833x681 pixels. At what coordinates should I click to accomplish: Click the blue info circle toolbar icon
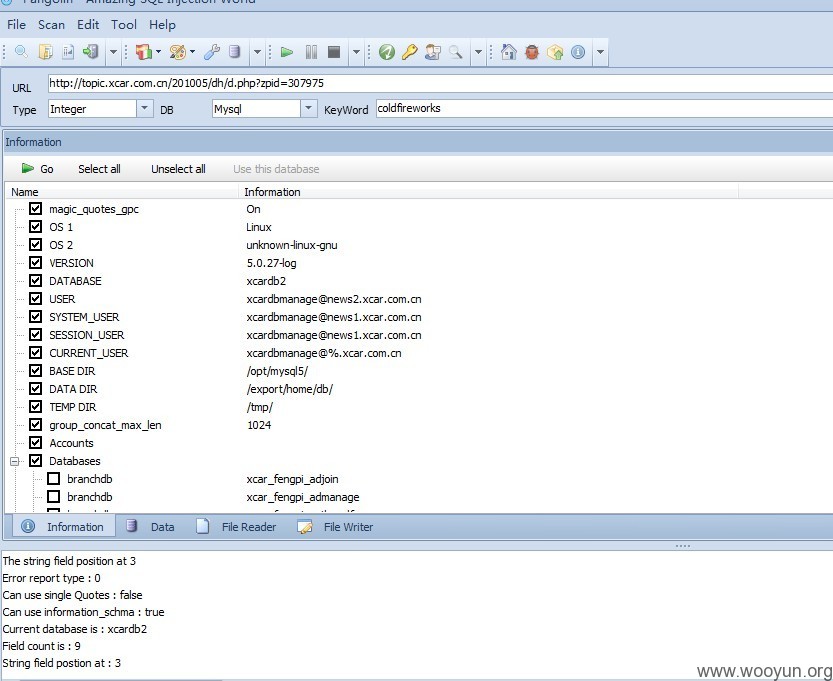coord(578,52)
